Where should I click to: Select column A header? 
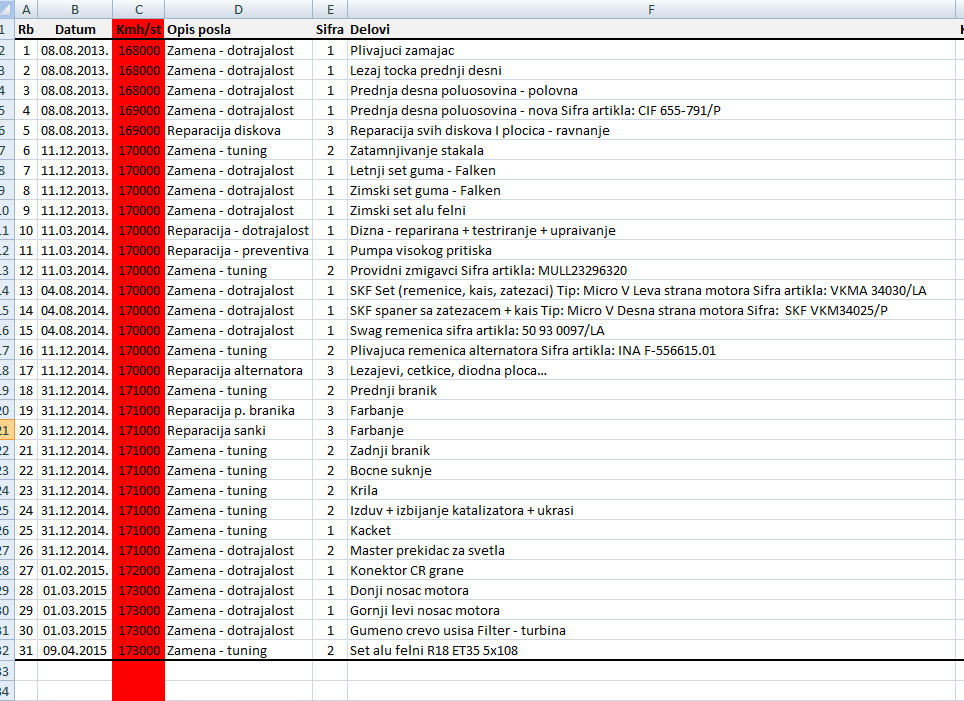(26, 9)
